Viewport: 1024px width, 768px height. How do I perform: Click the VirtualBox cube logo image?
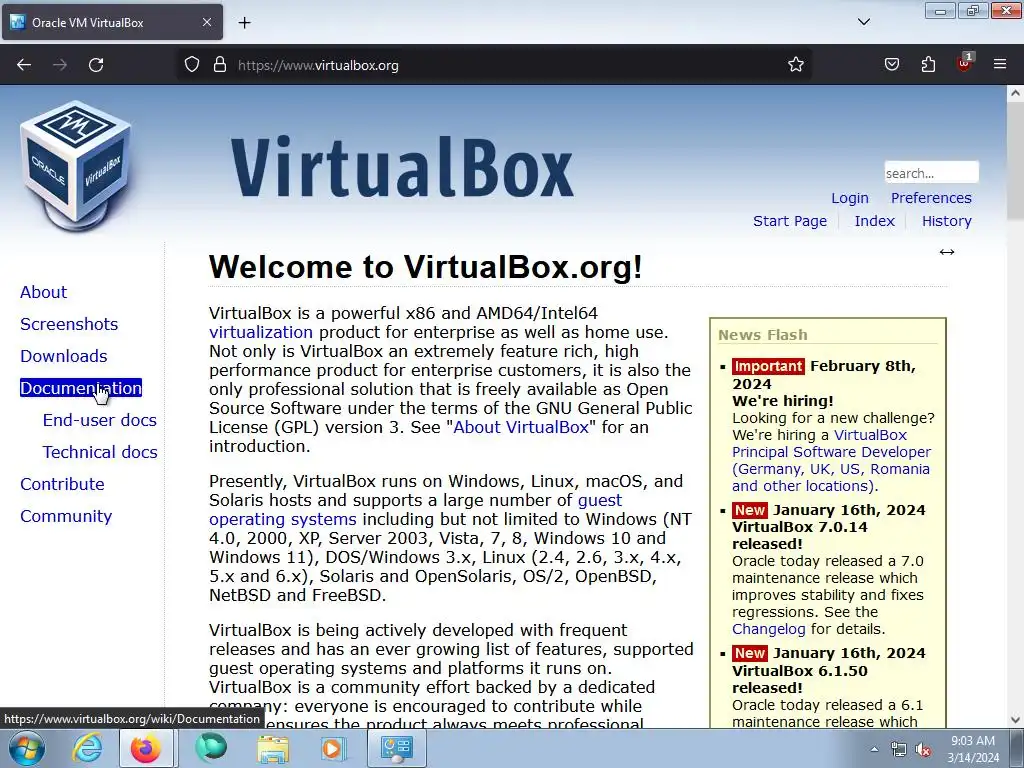(76, 166)
